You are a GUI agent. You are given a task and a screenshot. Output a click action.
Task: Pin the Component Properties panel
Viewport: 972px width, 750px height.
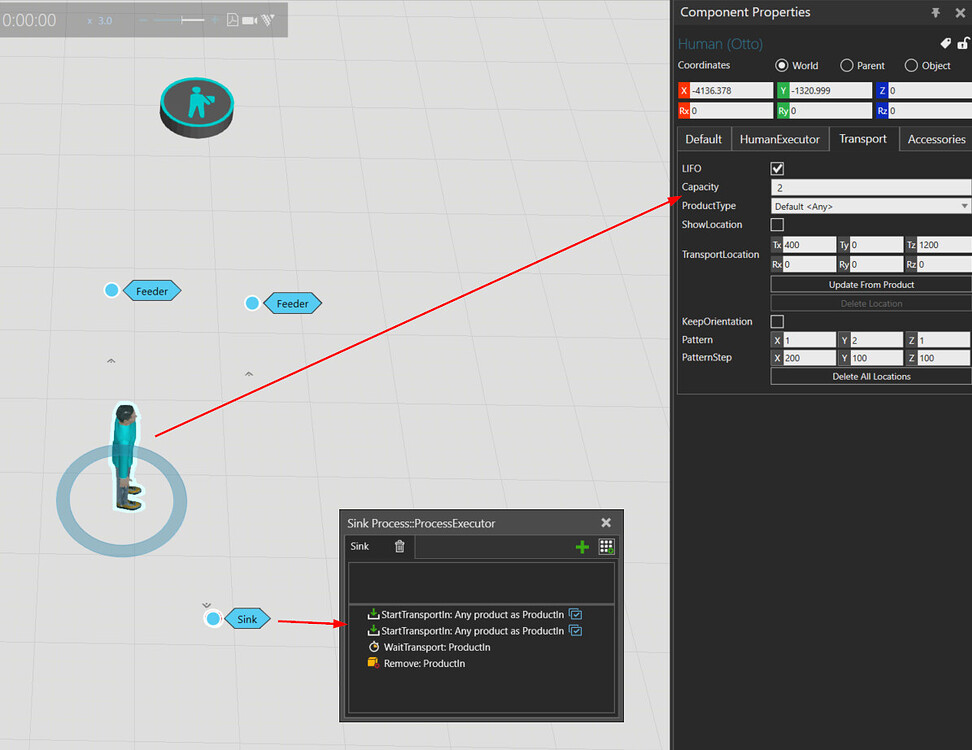point(936,13)
